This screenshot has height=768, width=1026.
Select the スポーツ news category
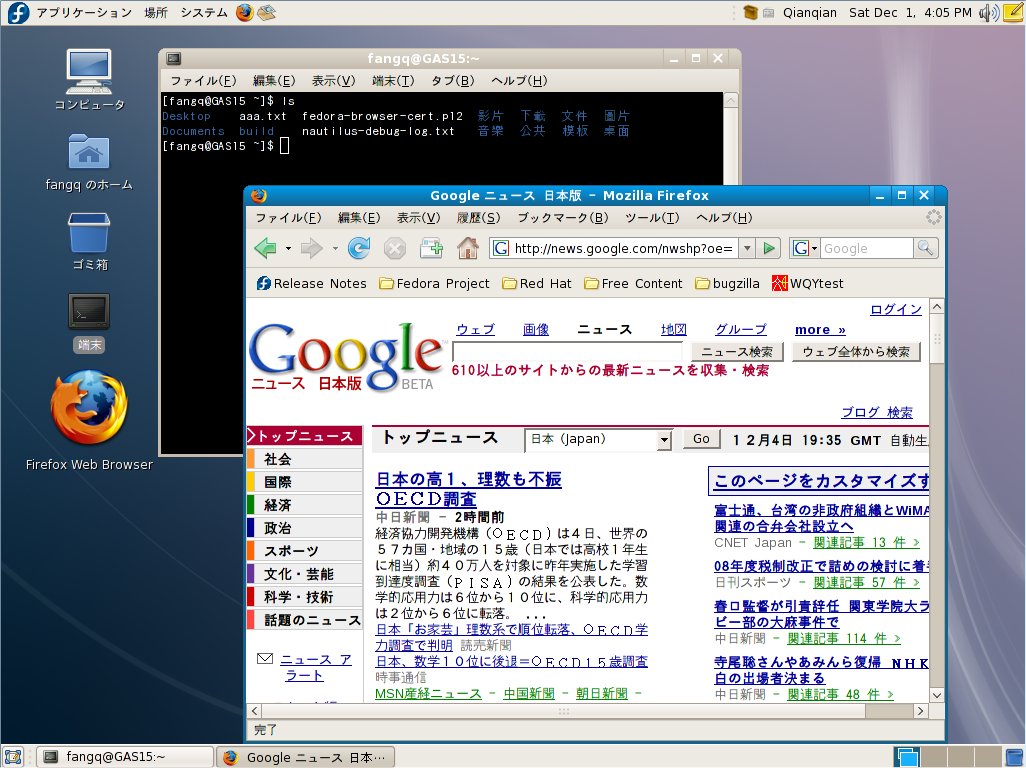pyautogui.click(x=304, y=551)
